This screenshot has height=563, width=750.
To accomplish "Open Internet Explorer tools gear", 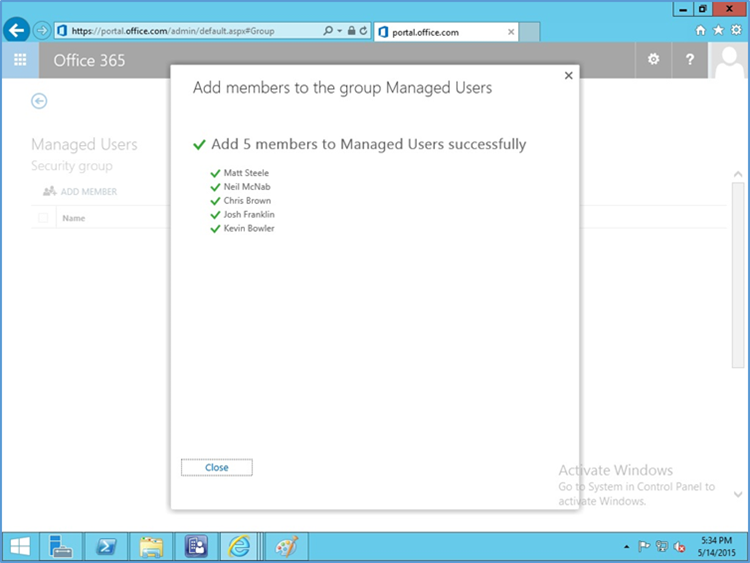I will click(737, 31).
